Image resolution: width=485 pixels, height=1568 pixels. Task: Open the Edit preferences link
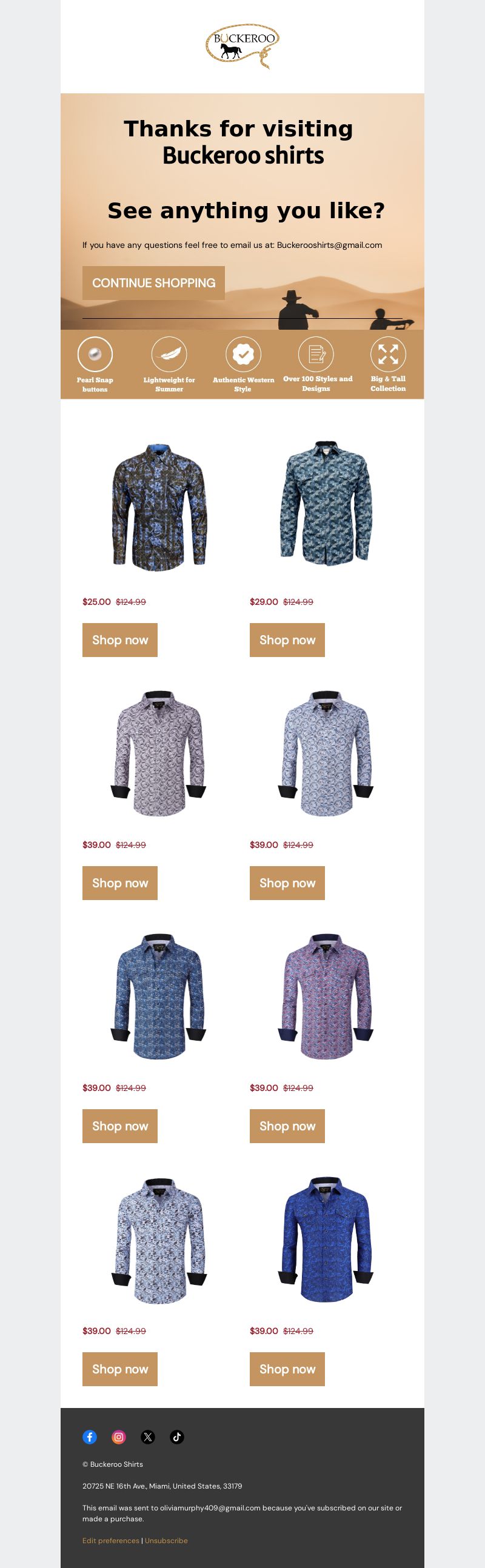point(111,1540)
